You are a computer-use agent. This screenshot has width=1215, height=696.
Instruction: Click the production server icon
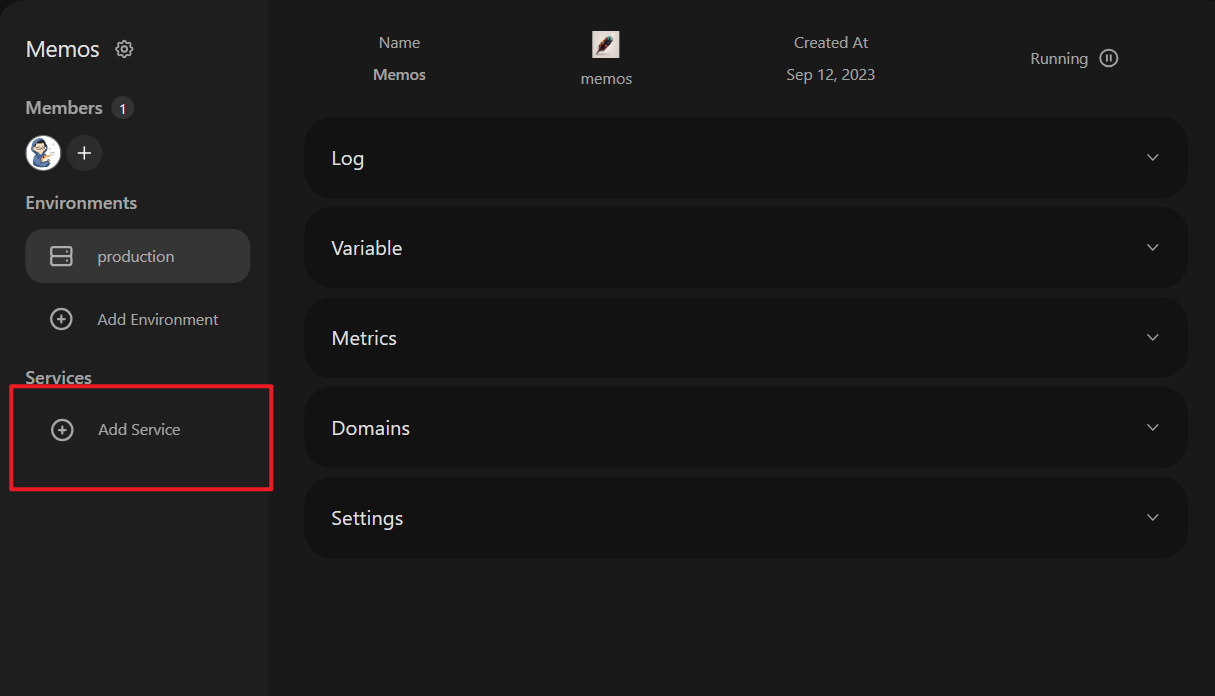61,256
